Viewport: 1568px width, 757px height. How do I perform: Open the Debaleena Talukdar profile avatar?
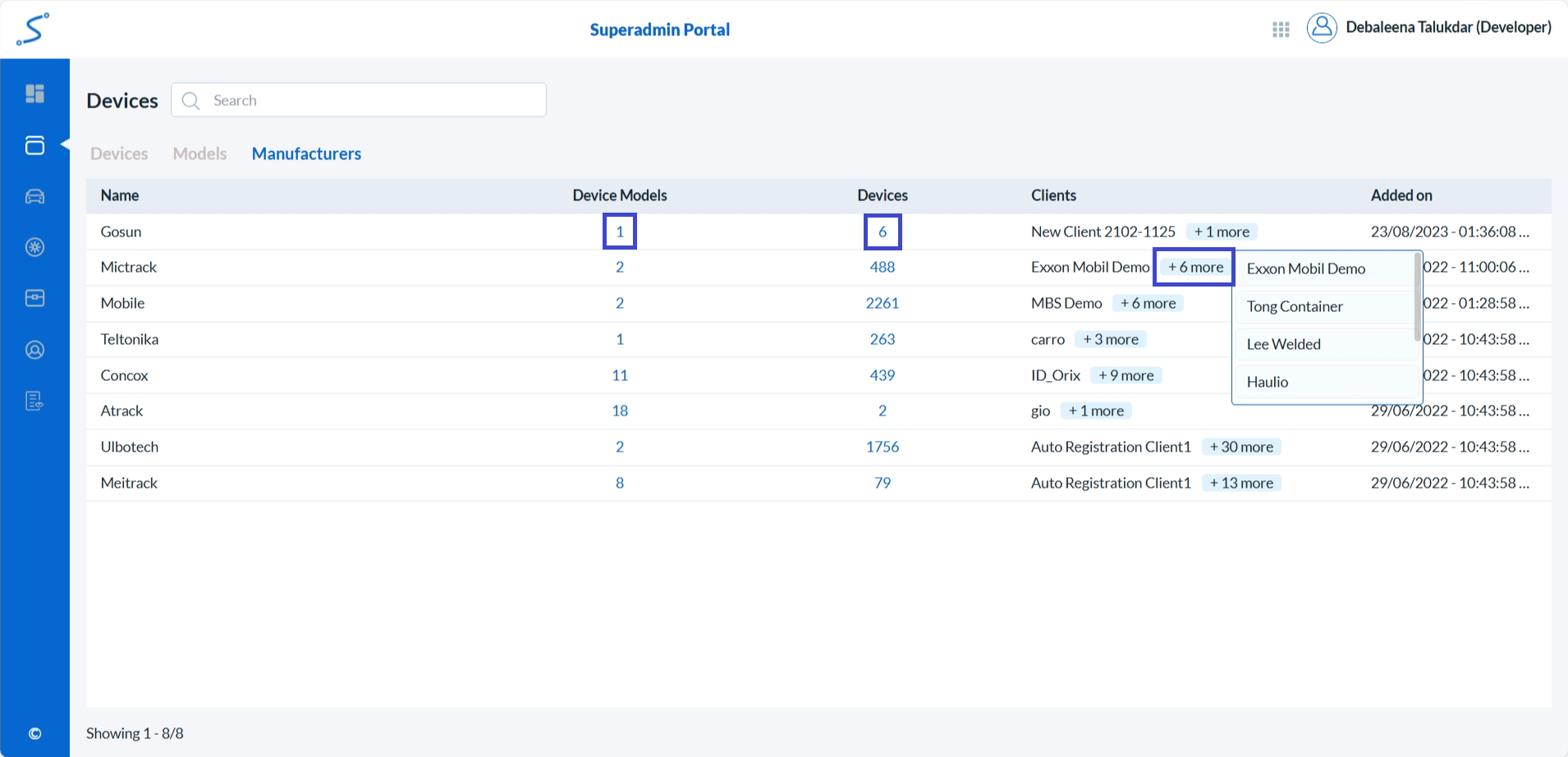coord(1322,27)
